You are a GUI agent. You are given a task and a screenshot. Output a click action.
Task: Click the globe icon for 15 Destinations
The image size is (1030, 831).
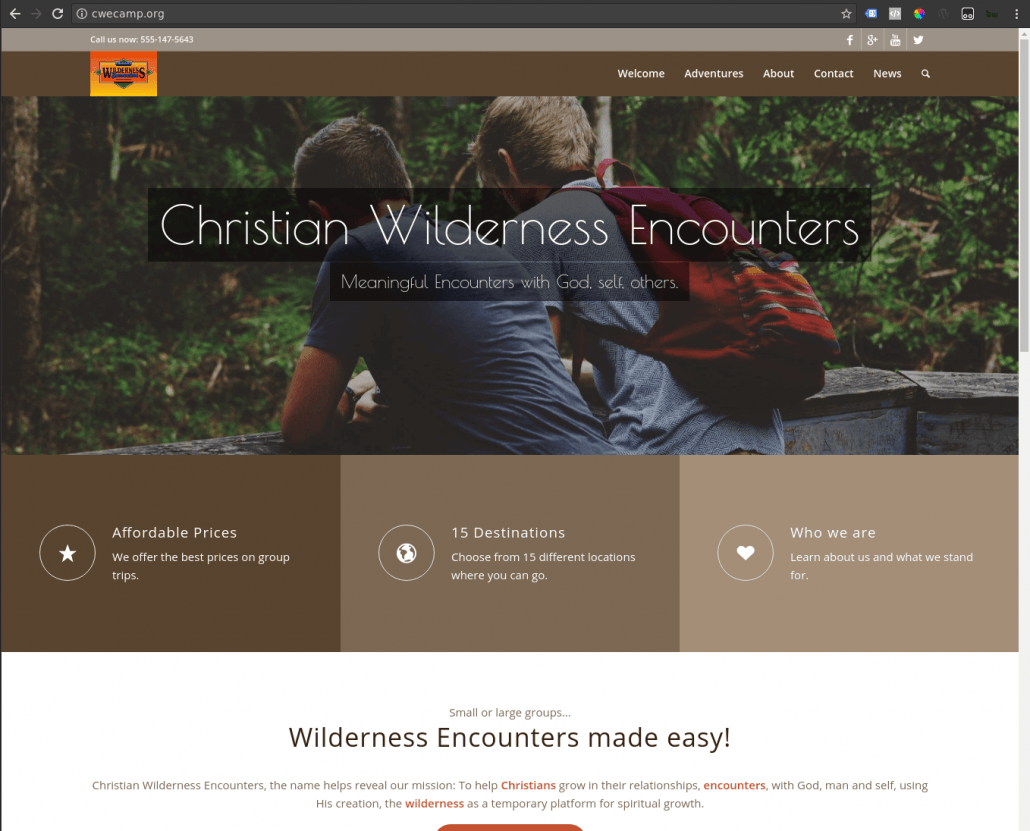click(406, 552)
